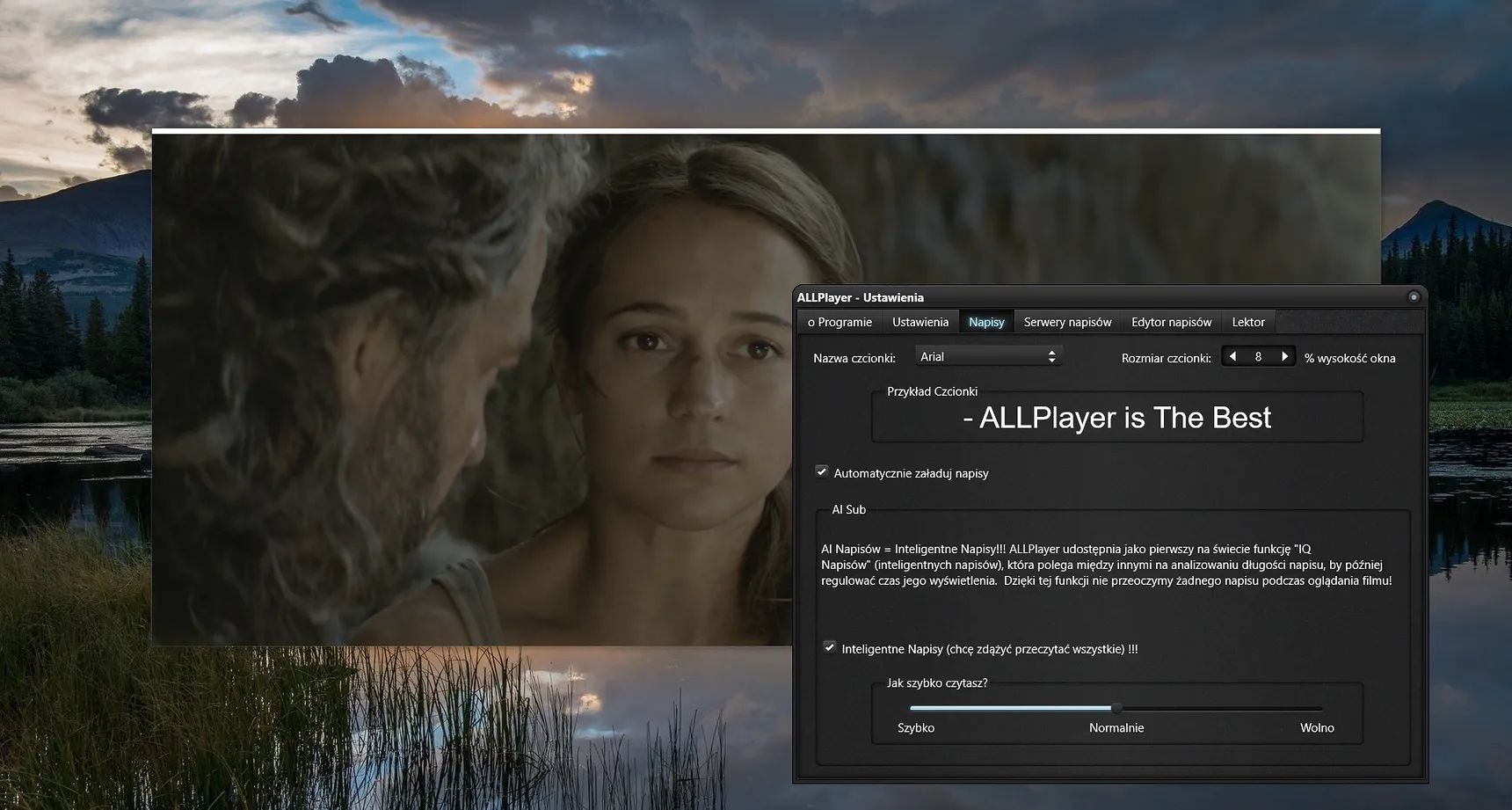Click the 'Szybko' label under the speed slider
This screenshot has width=1512, height=810.
[x=917, y=728]
